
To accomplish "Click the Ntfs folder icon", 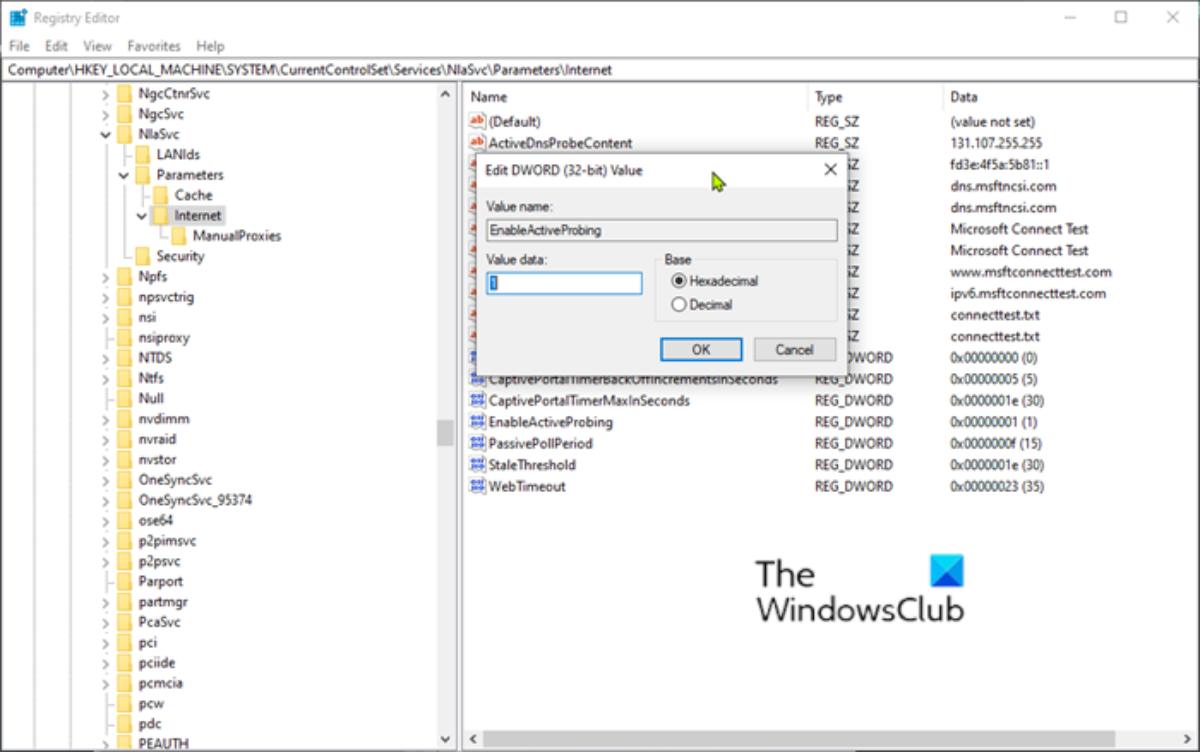I will [124, 378].
